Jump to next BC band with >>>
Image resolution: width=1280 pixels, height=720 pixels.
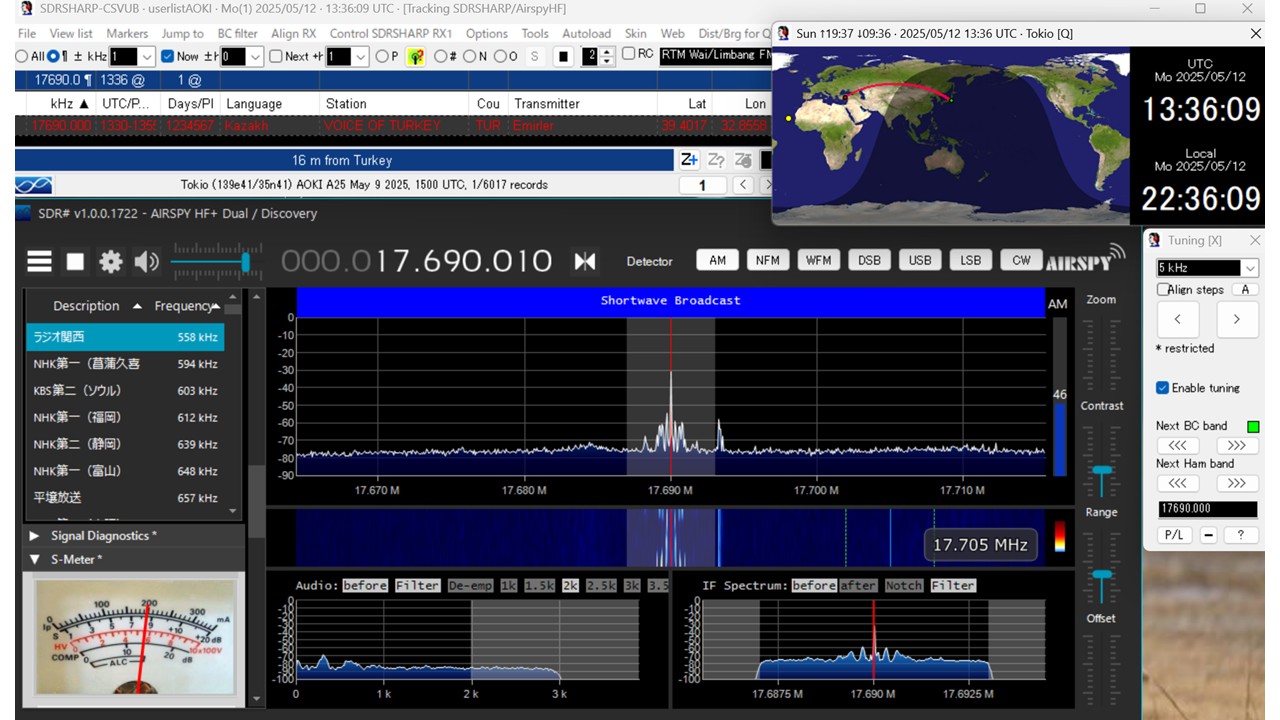point(1237,445)
